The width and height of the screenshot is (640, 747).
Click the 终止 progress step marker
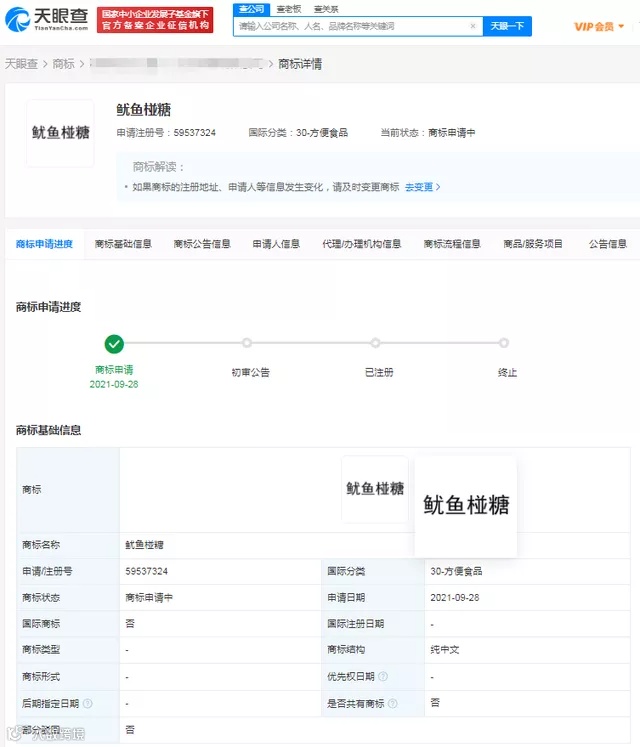click(504, 343)
